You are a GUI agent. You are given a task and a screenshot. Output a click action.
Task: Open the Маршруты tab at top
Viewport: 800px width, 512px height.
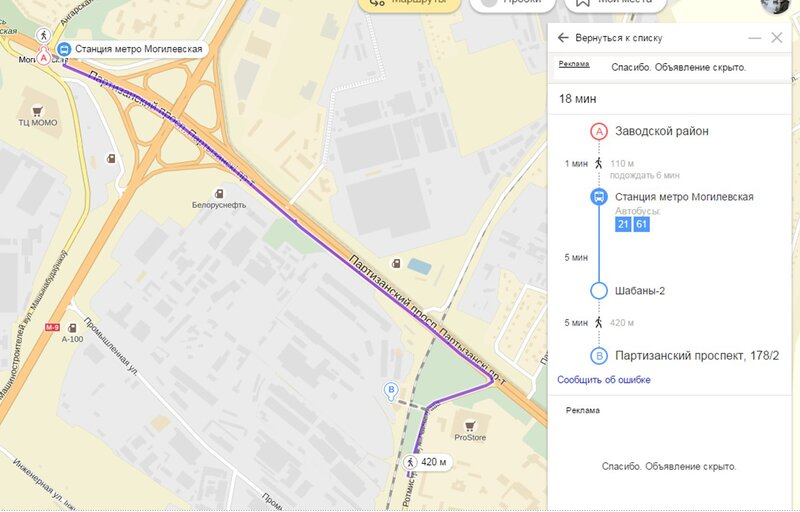(x=409, y=3)
